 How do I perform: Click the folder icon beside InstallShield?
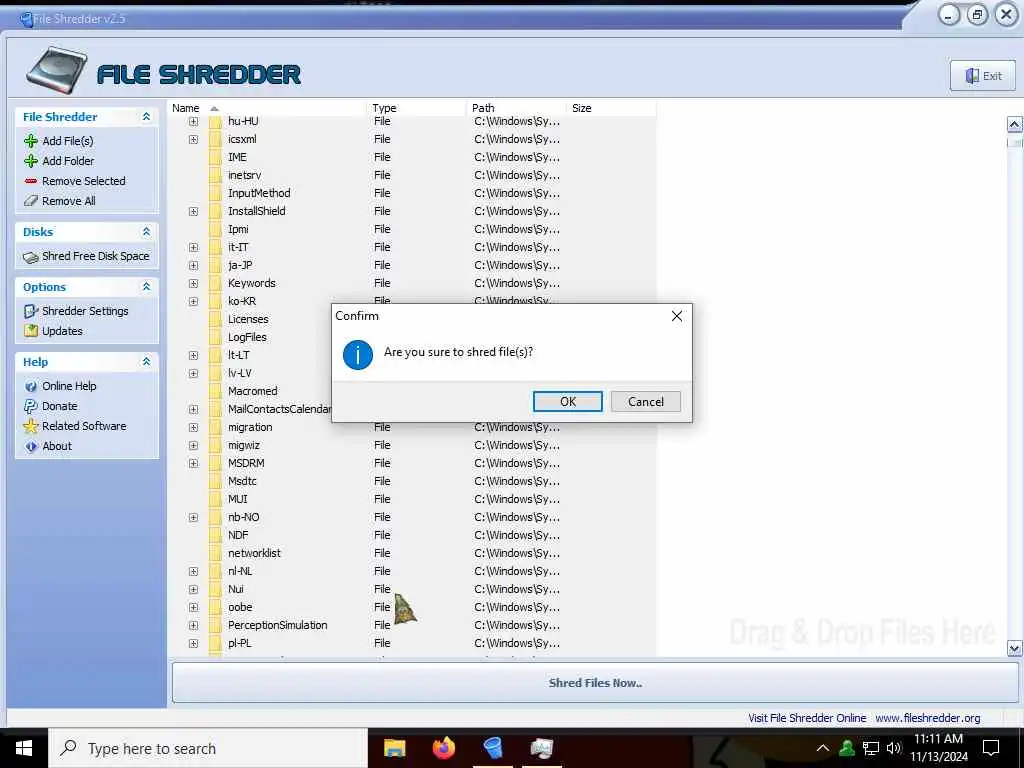pyautogui.click(x=216, y=212)
